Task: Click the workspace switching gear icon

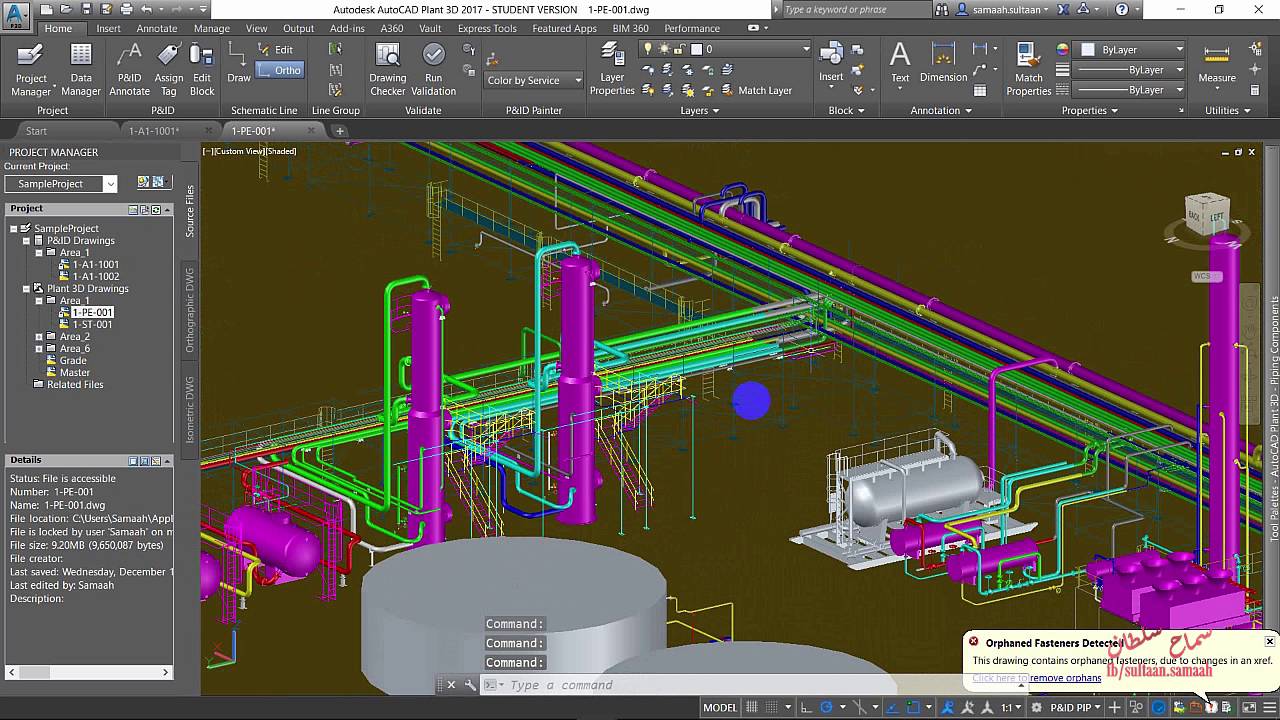Action: pos(1036,707)
